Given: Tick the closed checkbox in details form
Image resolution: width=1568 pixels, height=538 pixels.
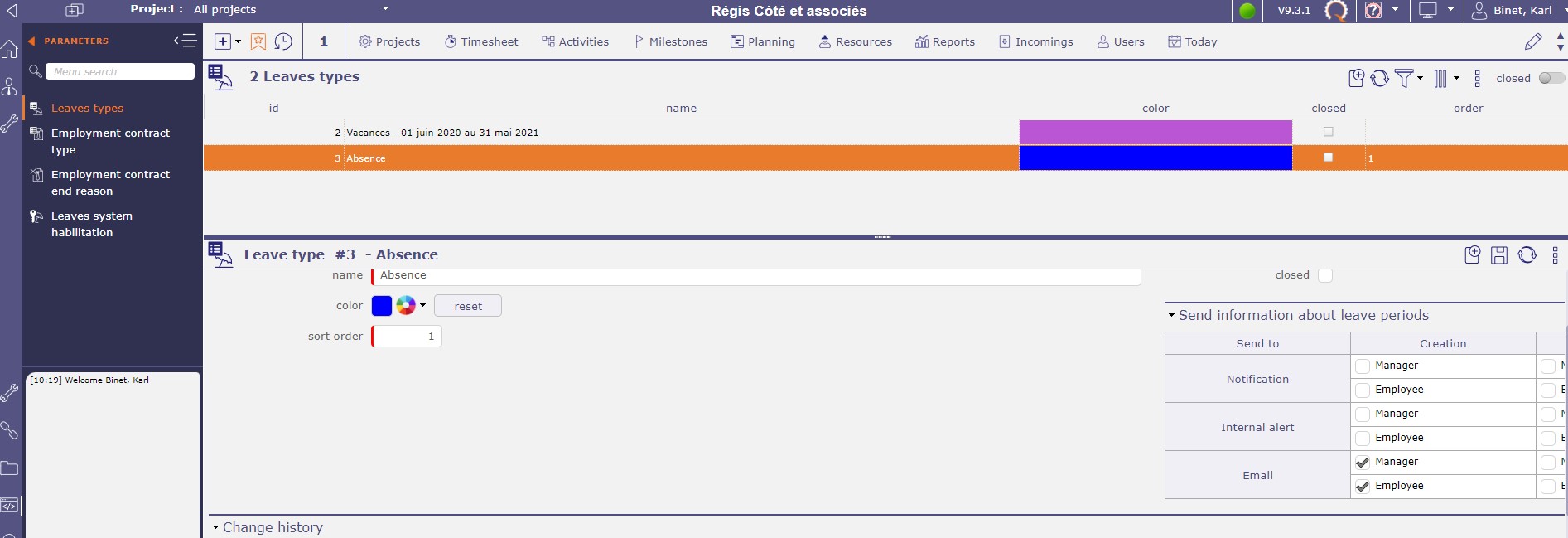Looking at the screenshot, I should (1325, 275).
